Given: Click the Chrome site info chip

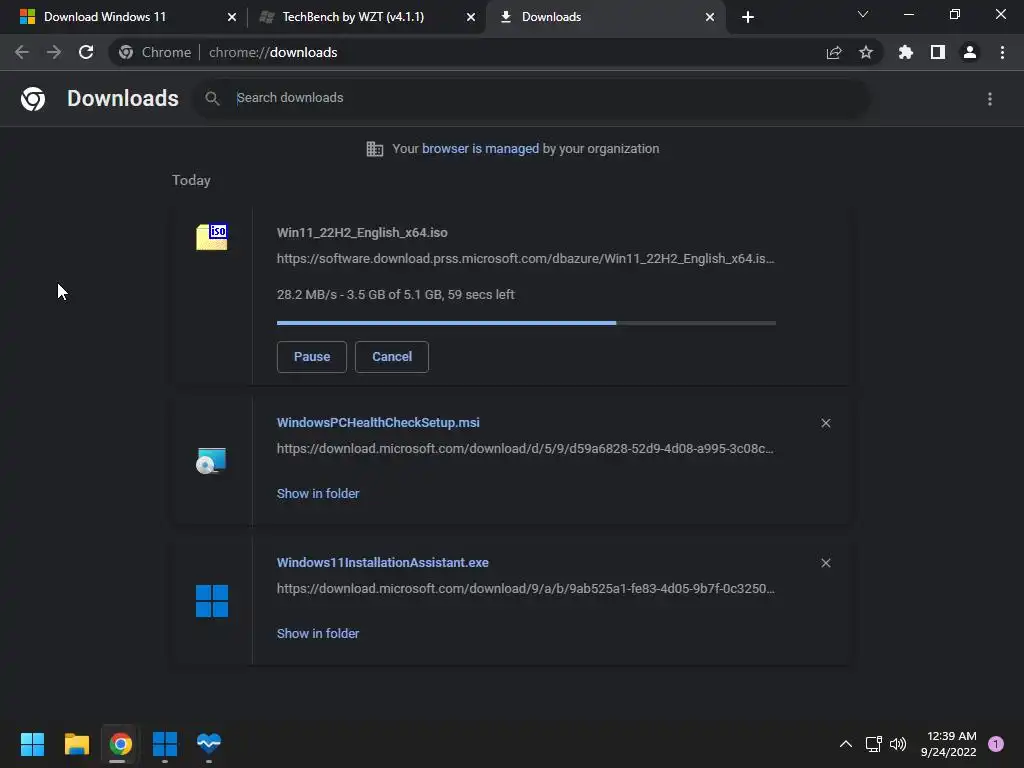Looking at the screenshot, I should click(155, 52).
